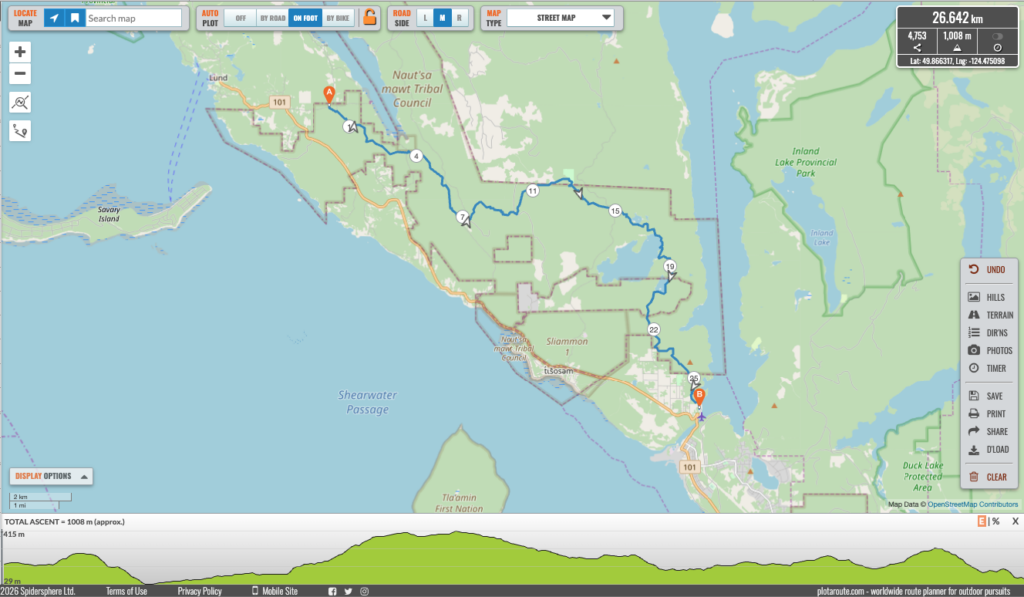Click the Savary Island label
This screenshot has height=597, width=1024.
tap(109, 214)
